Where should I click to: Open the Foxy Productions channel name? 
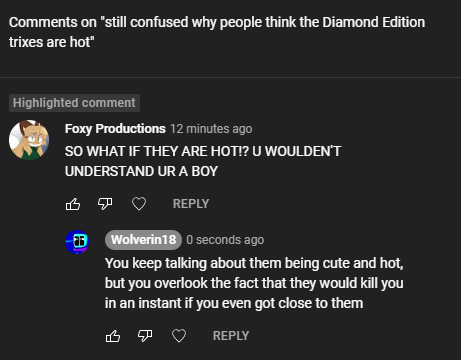(115, 129)
